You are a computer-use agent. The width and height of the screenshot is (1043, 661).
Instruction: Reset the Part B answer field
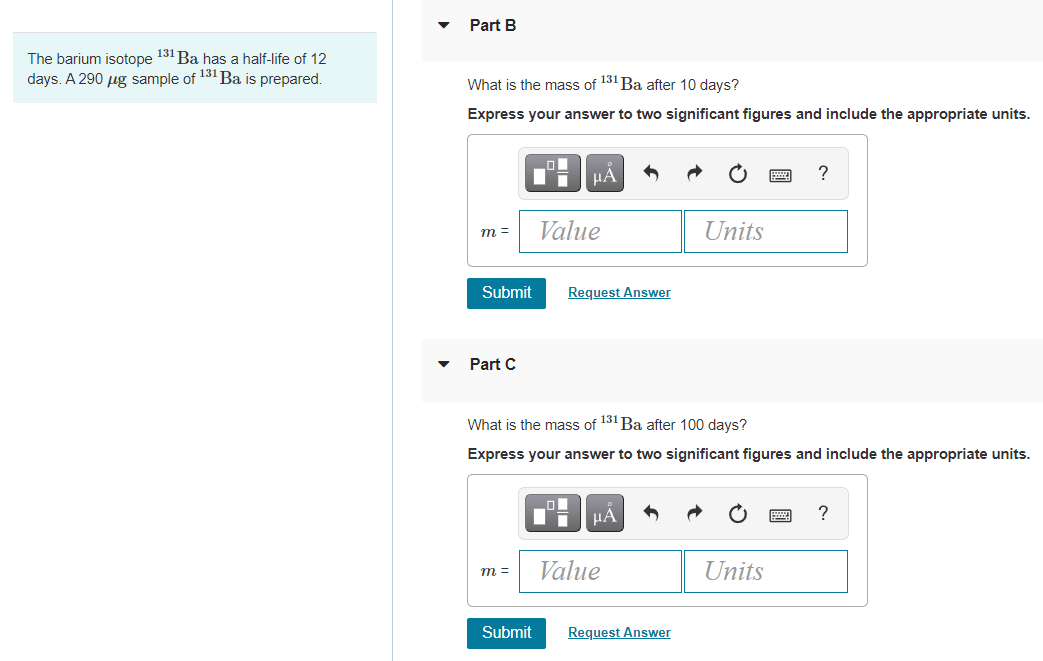click(x=737, y=172)
